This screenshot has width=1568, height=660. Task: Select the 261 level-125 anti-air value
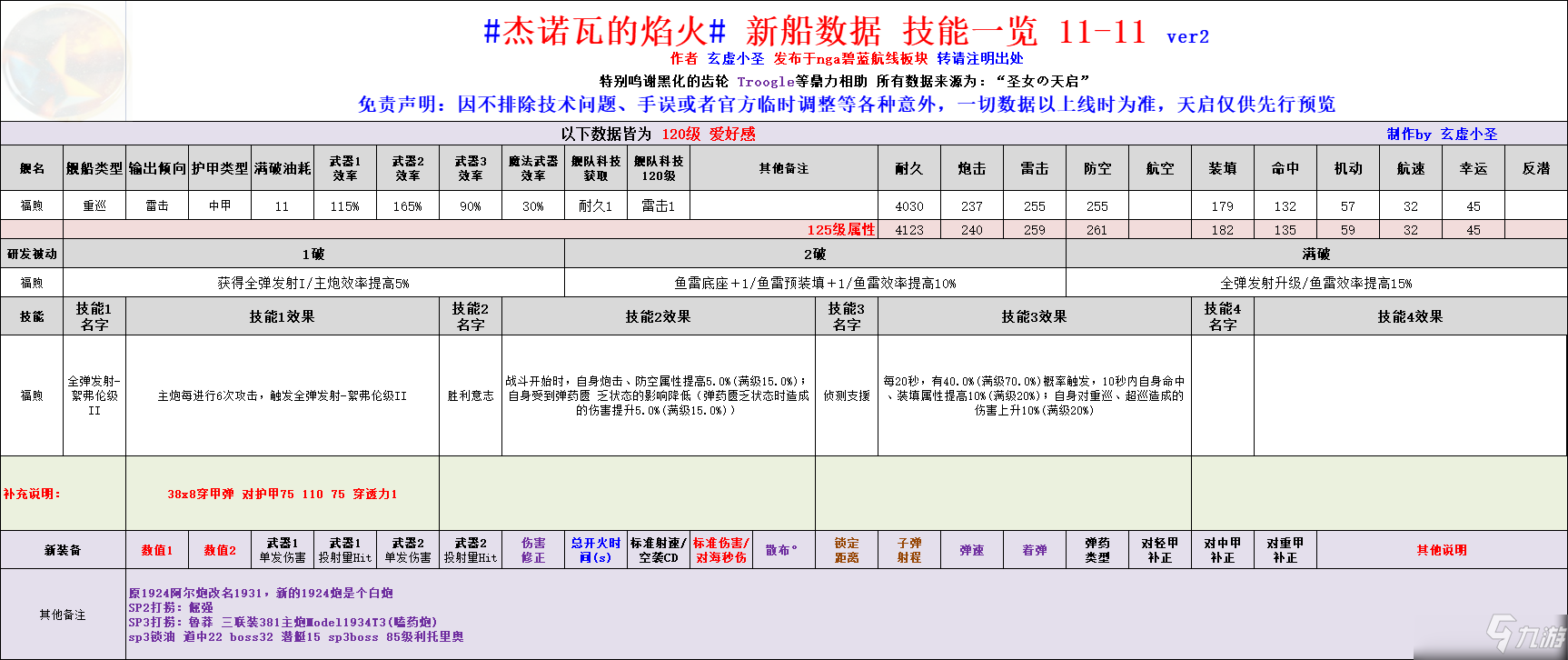tap(1097, 230)
